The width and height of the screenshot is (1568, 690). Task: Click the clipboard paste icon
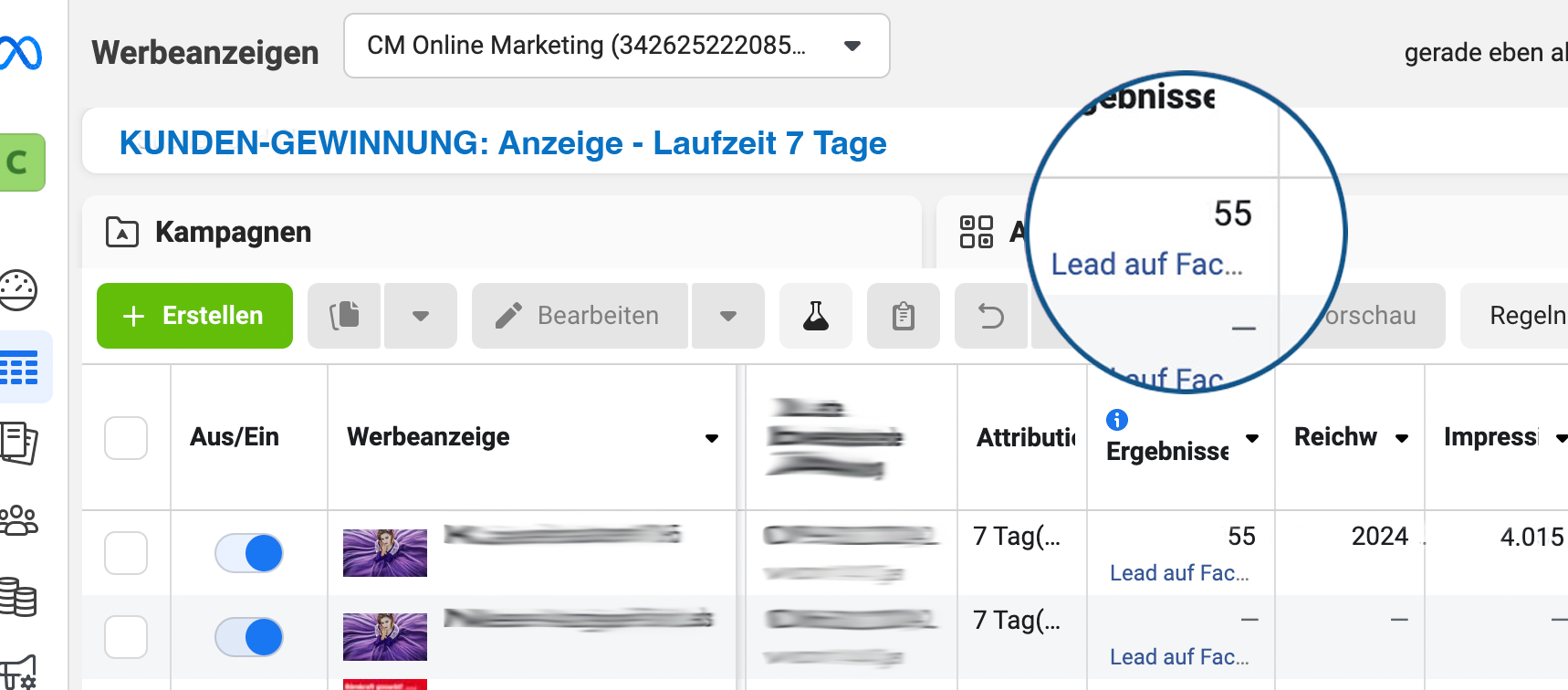[903, 316]
